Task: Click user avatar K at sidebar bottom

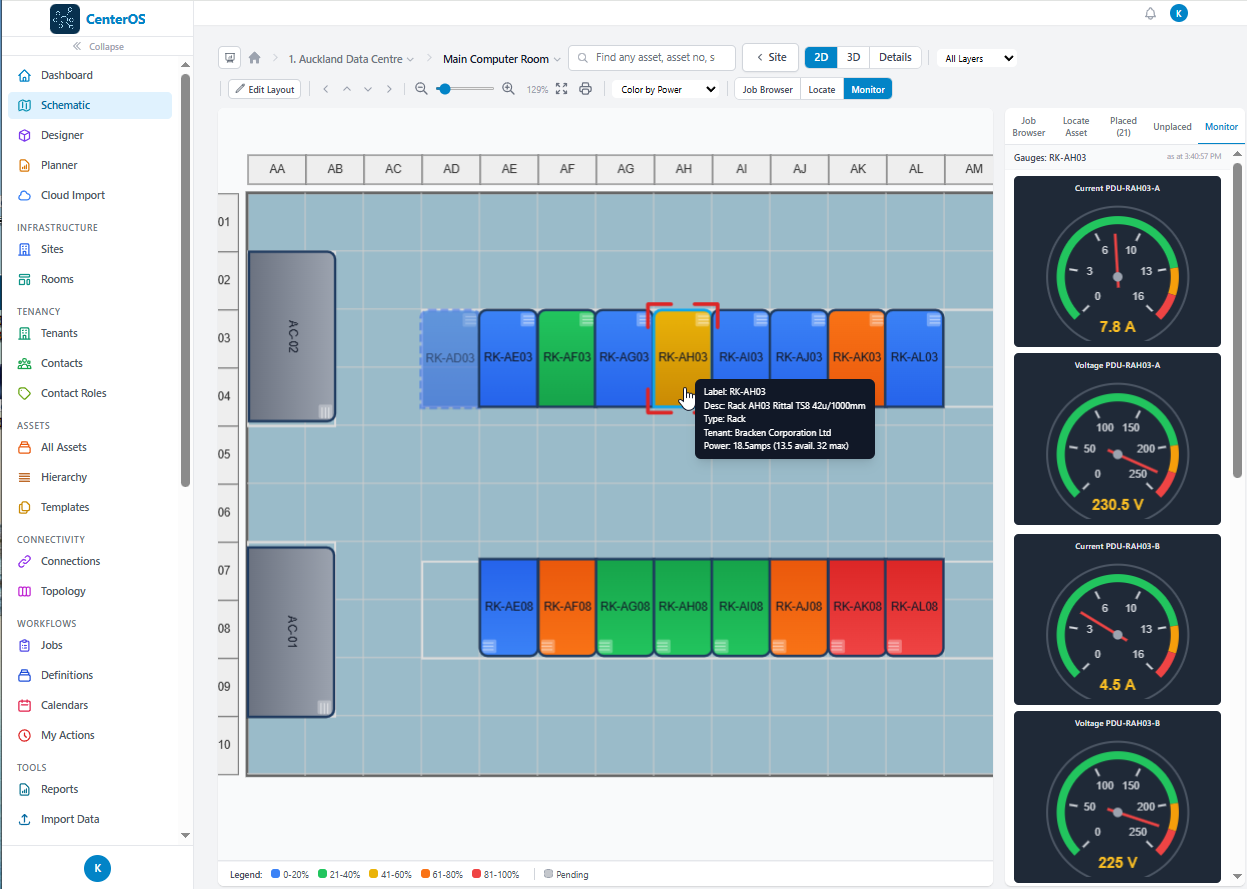Action: tap(97, 868)
